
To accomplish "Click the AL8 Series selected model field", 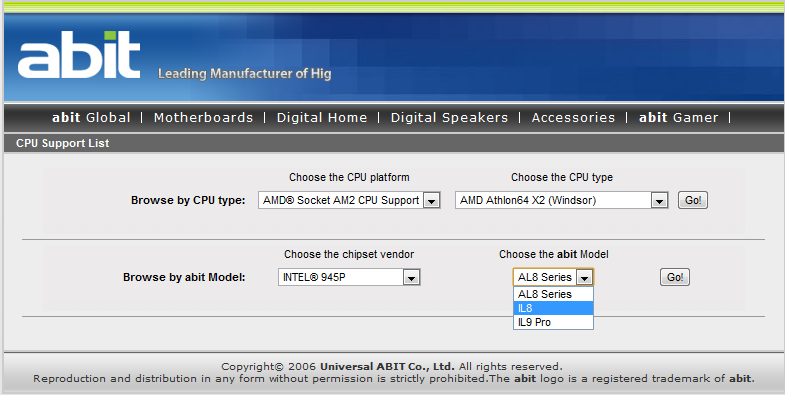I will (x=553, y=277).
